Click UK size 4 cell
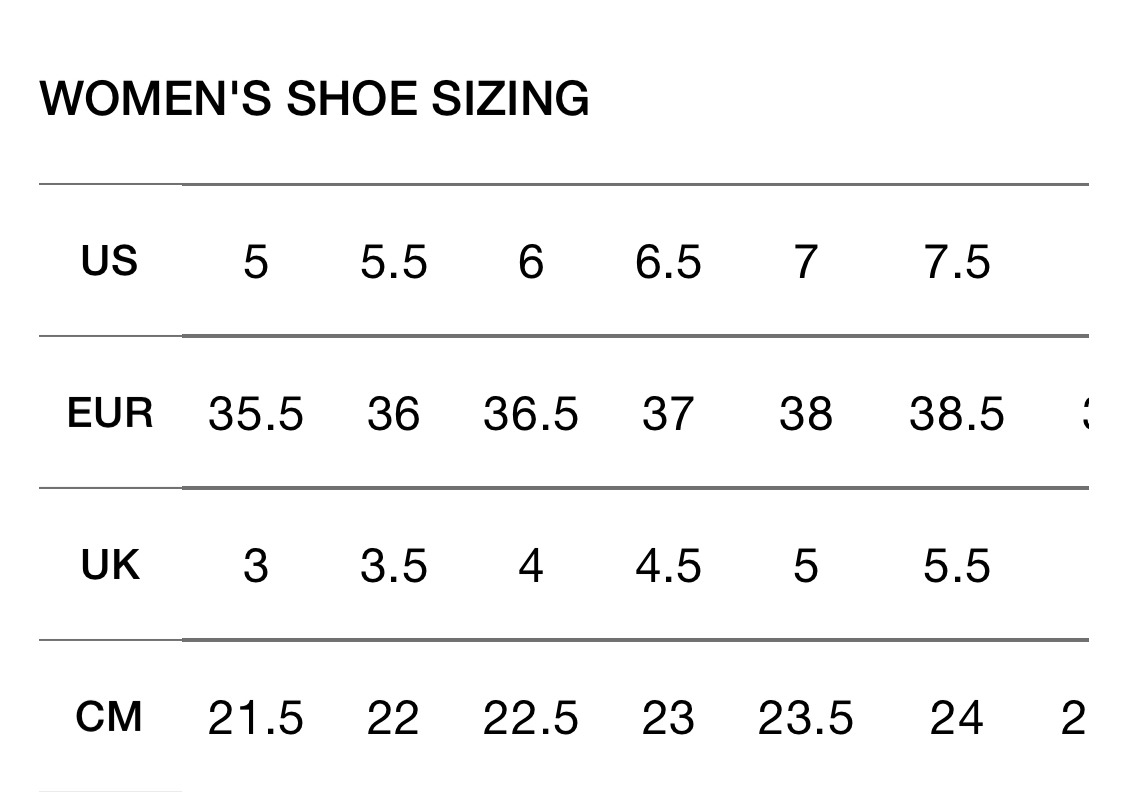The image size is (1131, 802). click(x=531, y=566)
